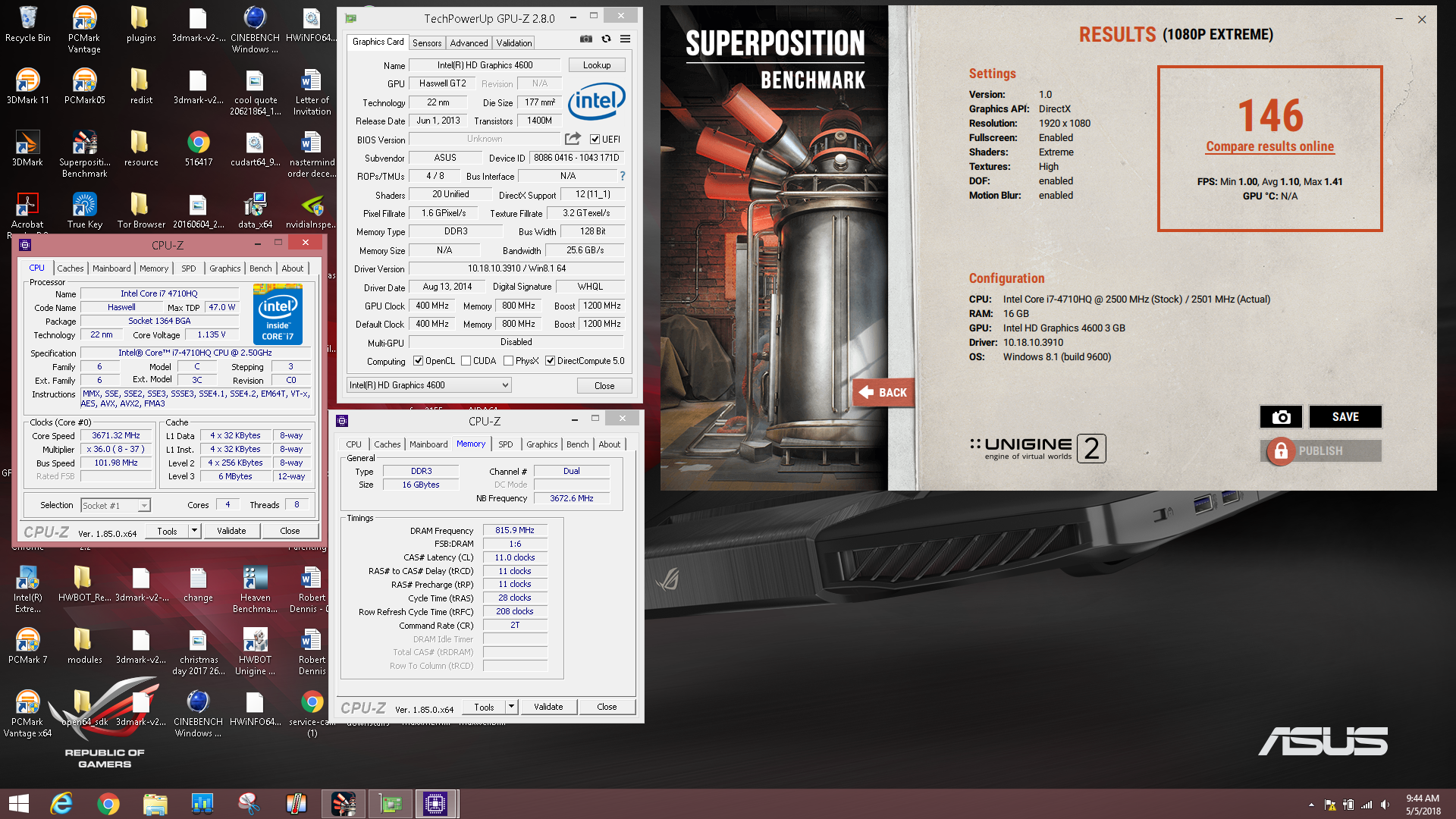Open the Bench tab in the CPU-Z Memory window
Image resolution: width=1456 pixels, height=819 pixels.
click(577, 444)
